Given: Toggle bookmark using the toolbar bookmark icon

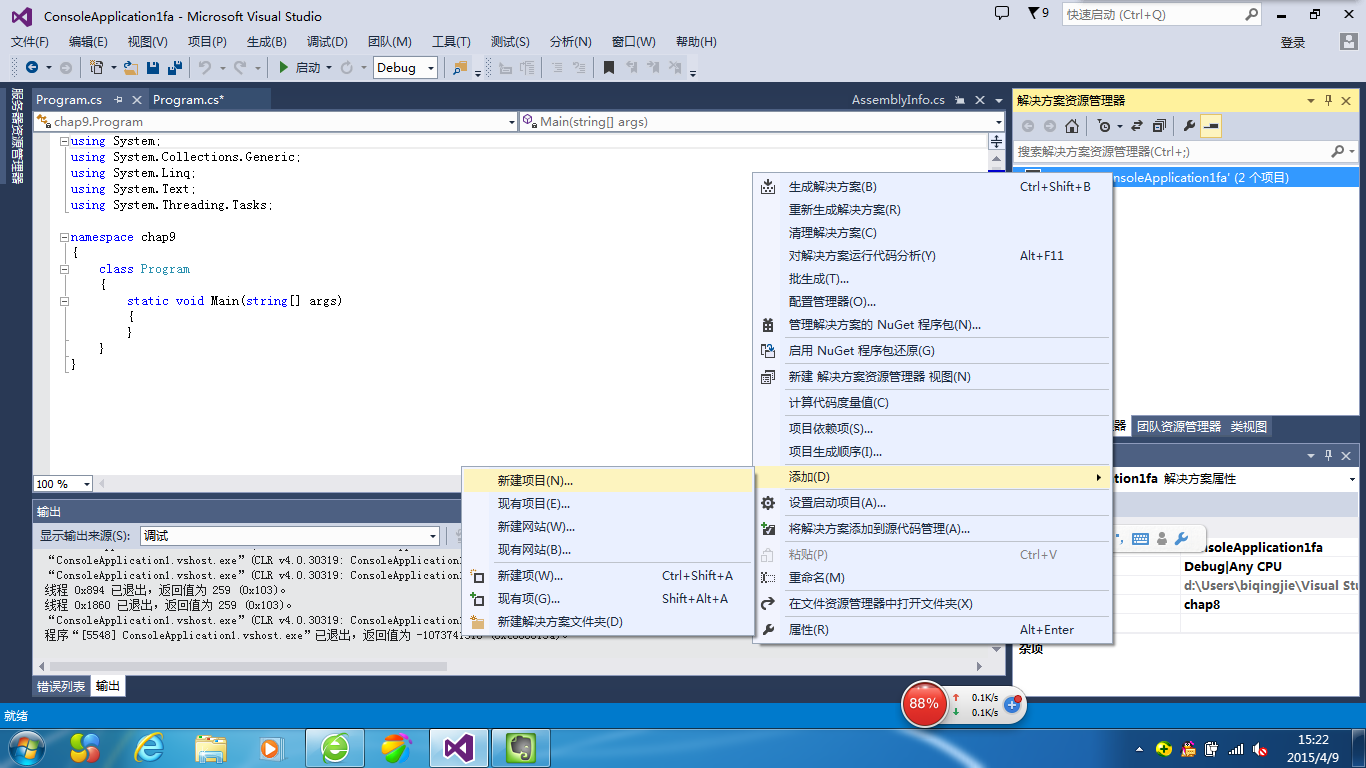Looking at the screenshot, I should [x=608, y=67].
